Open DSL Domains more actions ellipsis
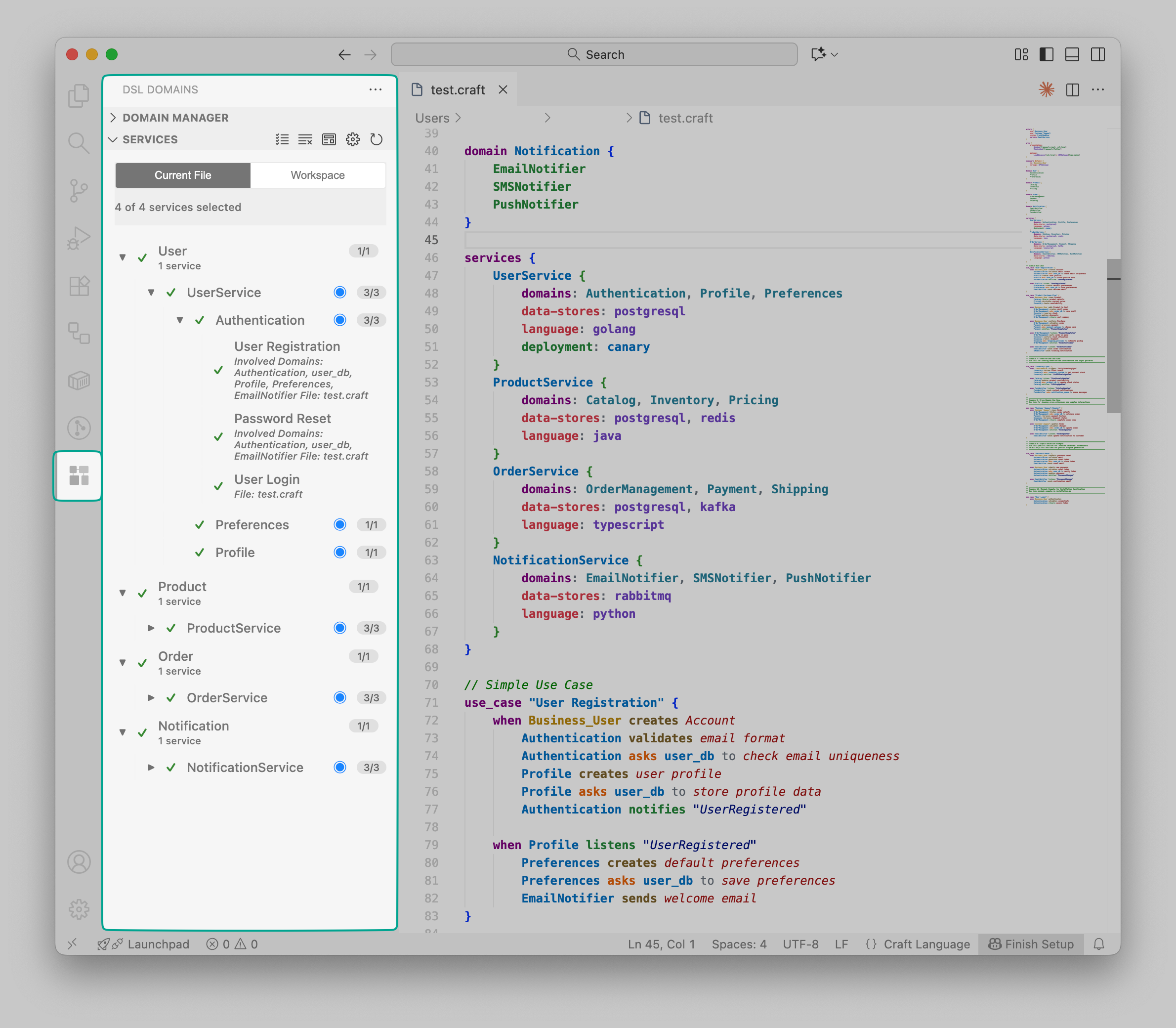The height and width of the screenshot is (1028, 1176). tap(376, 89)
